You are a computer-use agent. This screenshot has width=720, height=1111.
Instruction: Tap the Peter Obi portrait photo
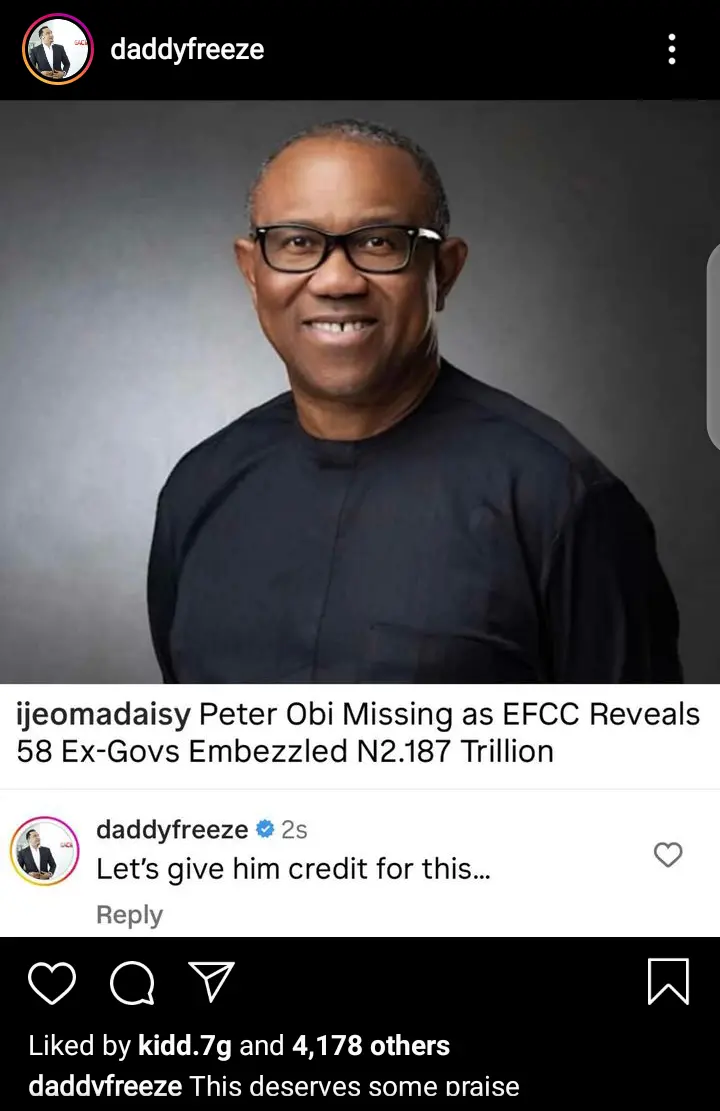pyautogui.click(x=360, y=392)
